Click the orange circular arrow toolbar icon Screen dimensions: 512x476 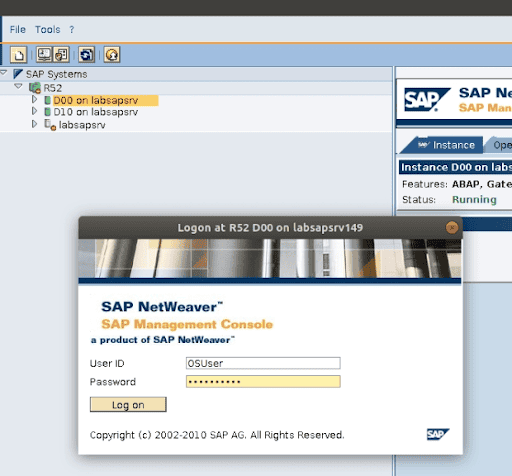pos(112,54)
